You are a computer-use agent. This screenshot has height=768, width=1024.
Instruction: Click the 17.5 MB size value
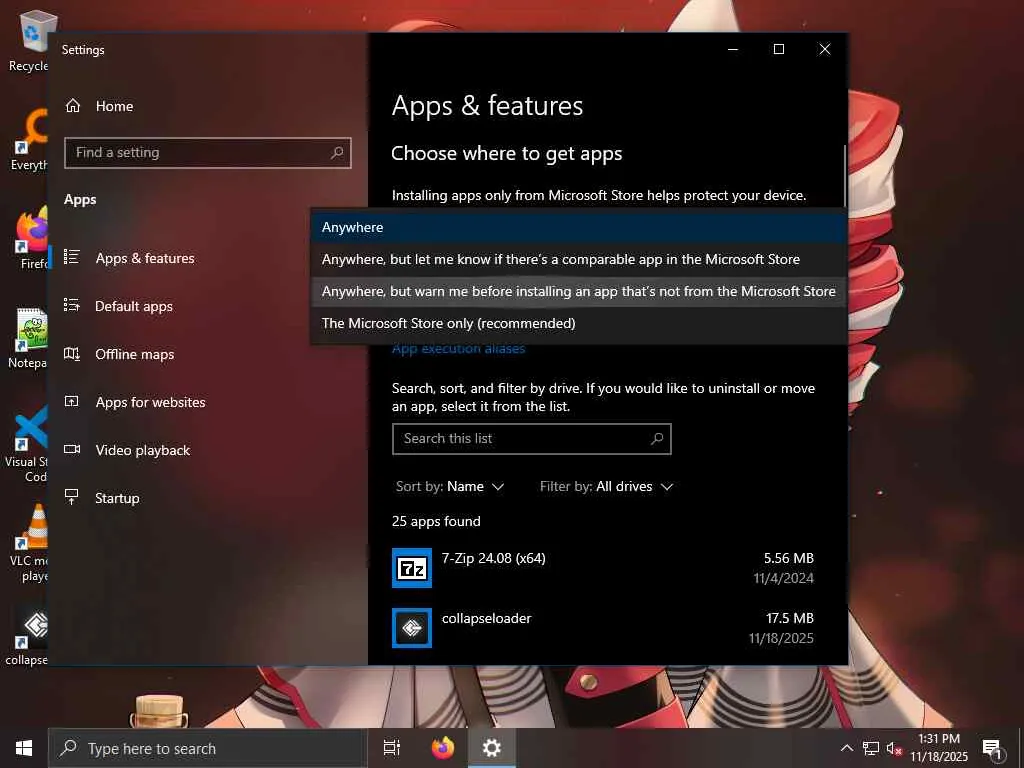pos(790,618)
